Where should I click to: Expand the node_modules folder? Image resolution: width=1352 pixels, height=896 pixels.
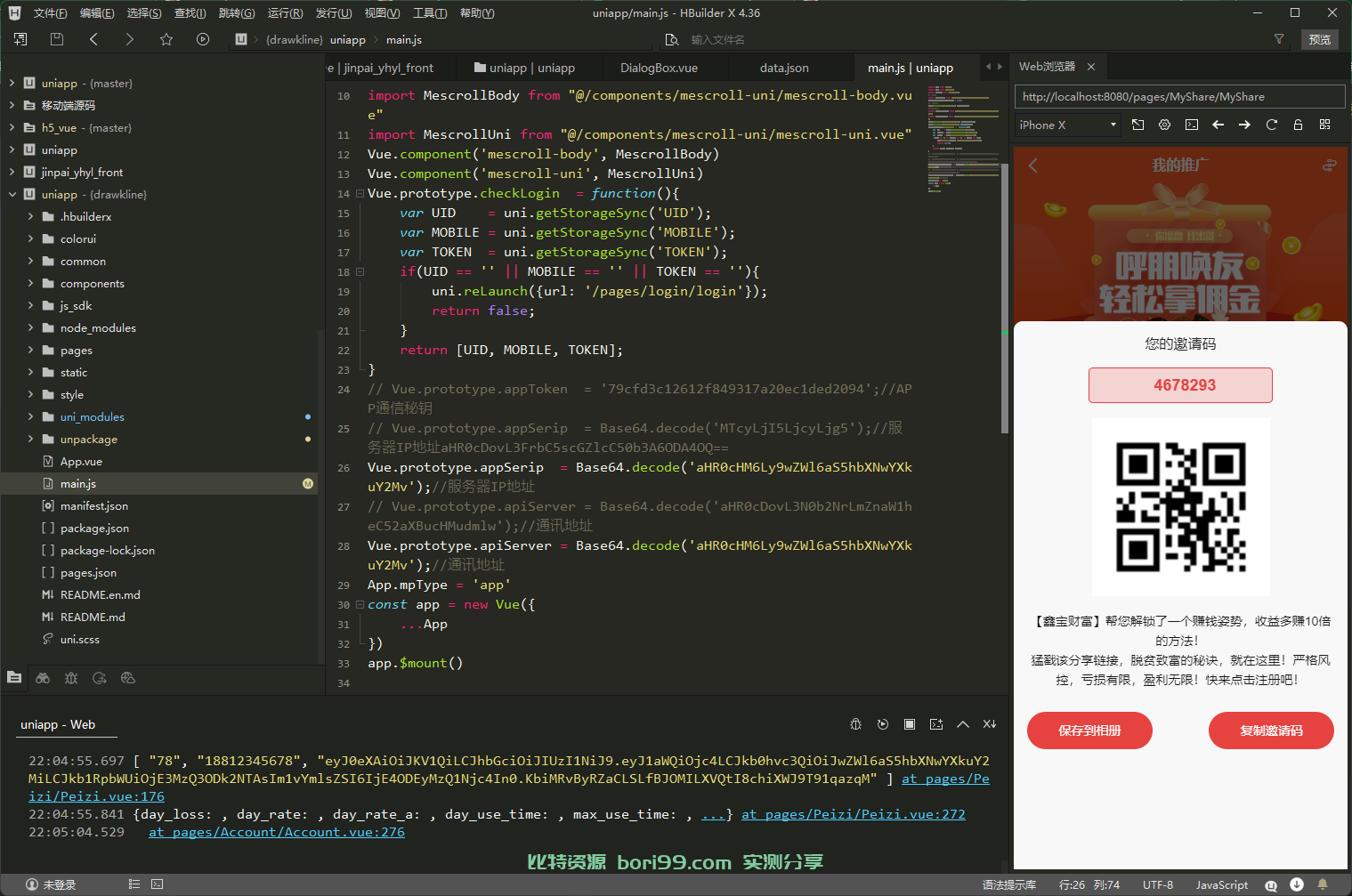click(x=30, y=327)
